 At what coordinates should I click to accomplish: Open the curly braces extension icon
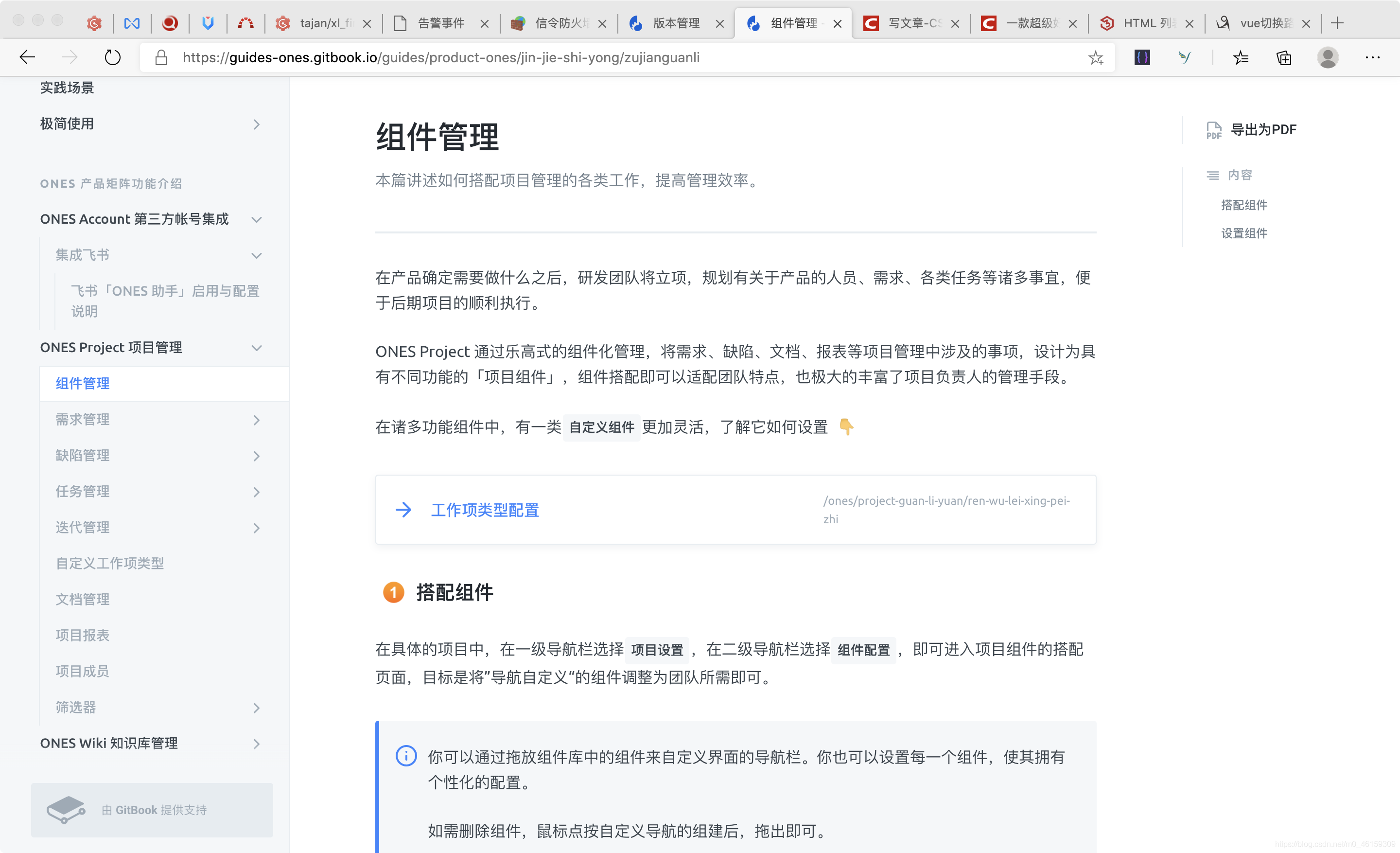click(1142, 57)
